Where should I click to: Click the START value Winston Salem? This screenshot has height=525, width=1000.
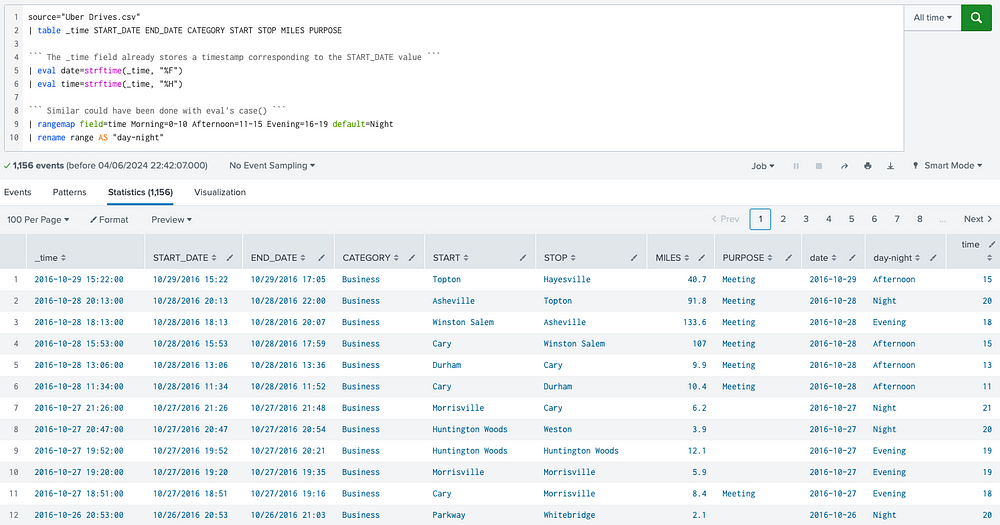pos(463,322)
